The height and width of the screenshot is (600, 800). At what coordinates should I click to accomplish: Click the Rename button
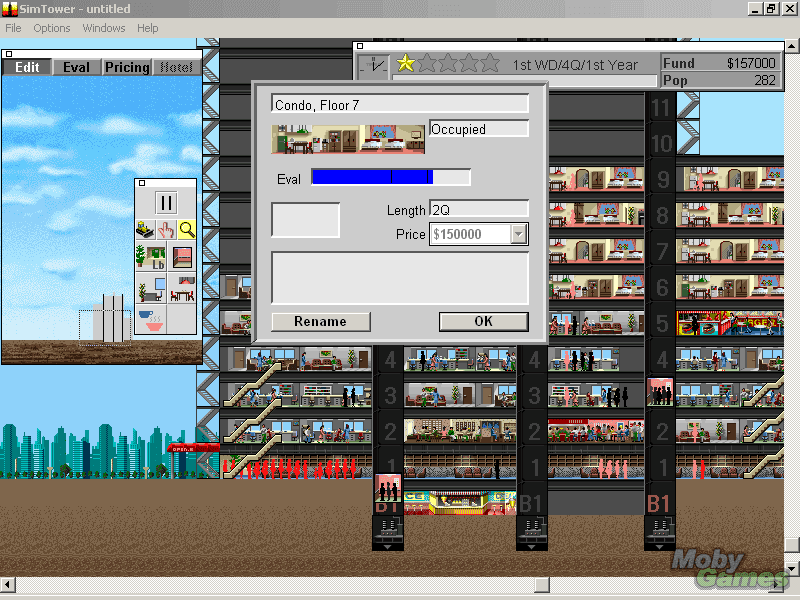(x=320, y=321)
